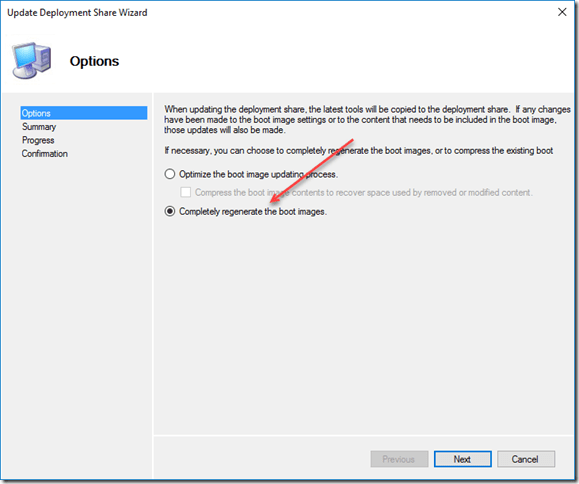Close the Update Deployment Share Wizard window
Screen dimensions: 579x484
(562, 12)
